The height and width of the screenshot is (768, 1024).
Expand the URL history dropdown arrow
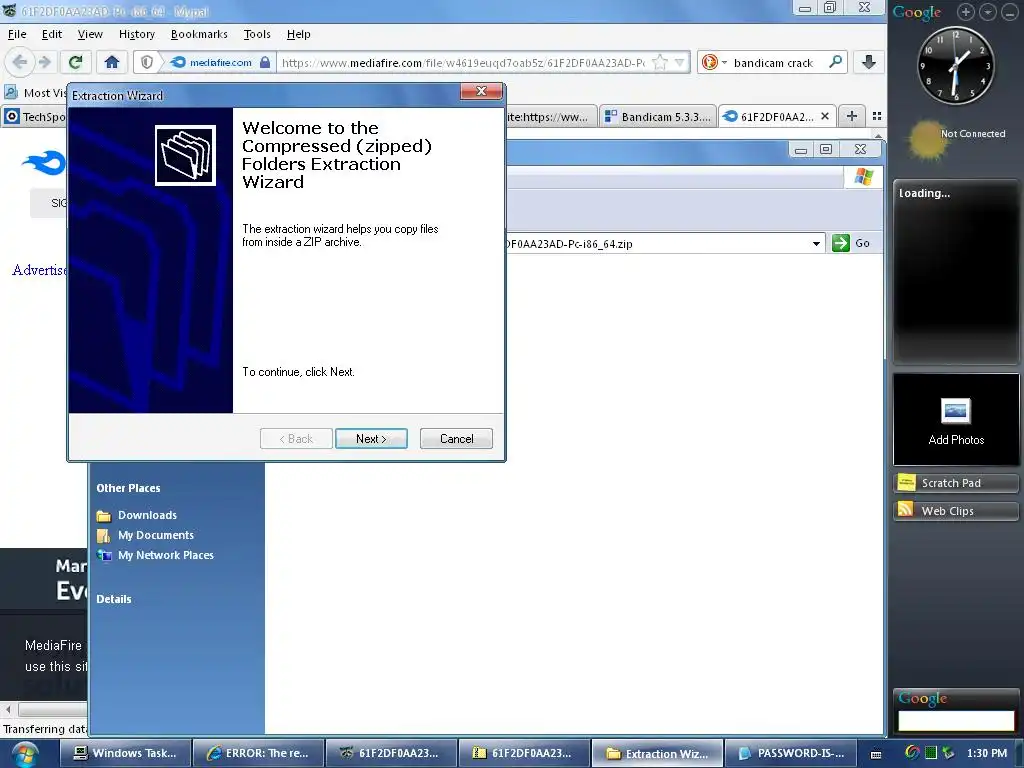click(680, 62)
